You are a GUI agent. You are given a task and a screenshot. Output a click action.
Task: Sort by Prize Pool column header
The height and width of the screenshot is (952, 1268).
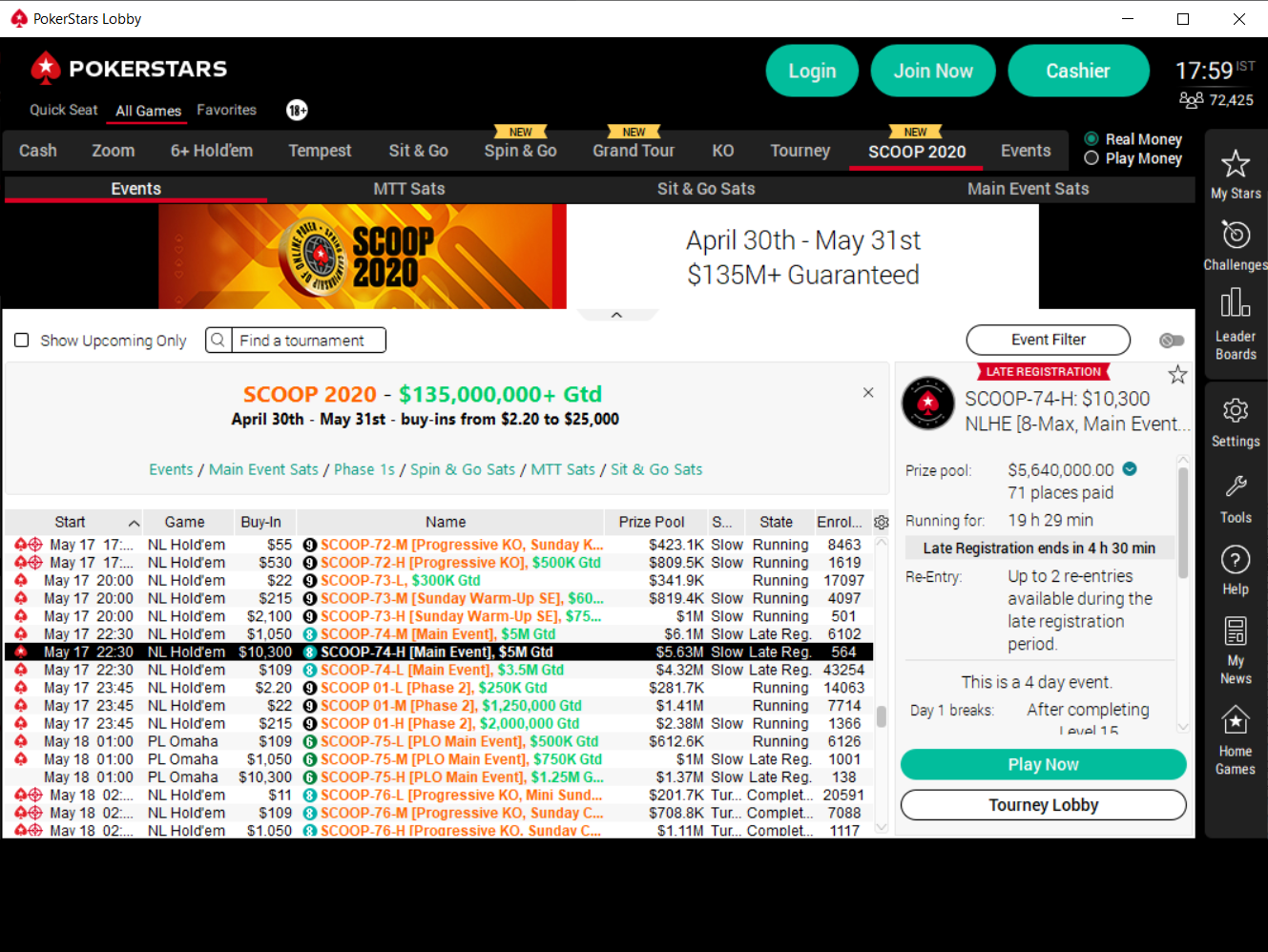652,522
